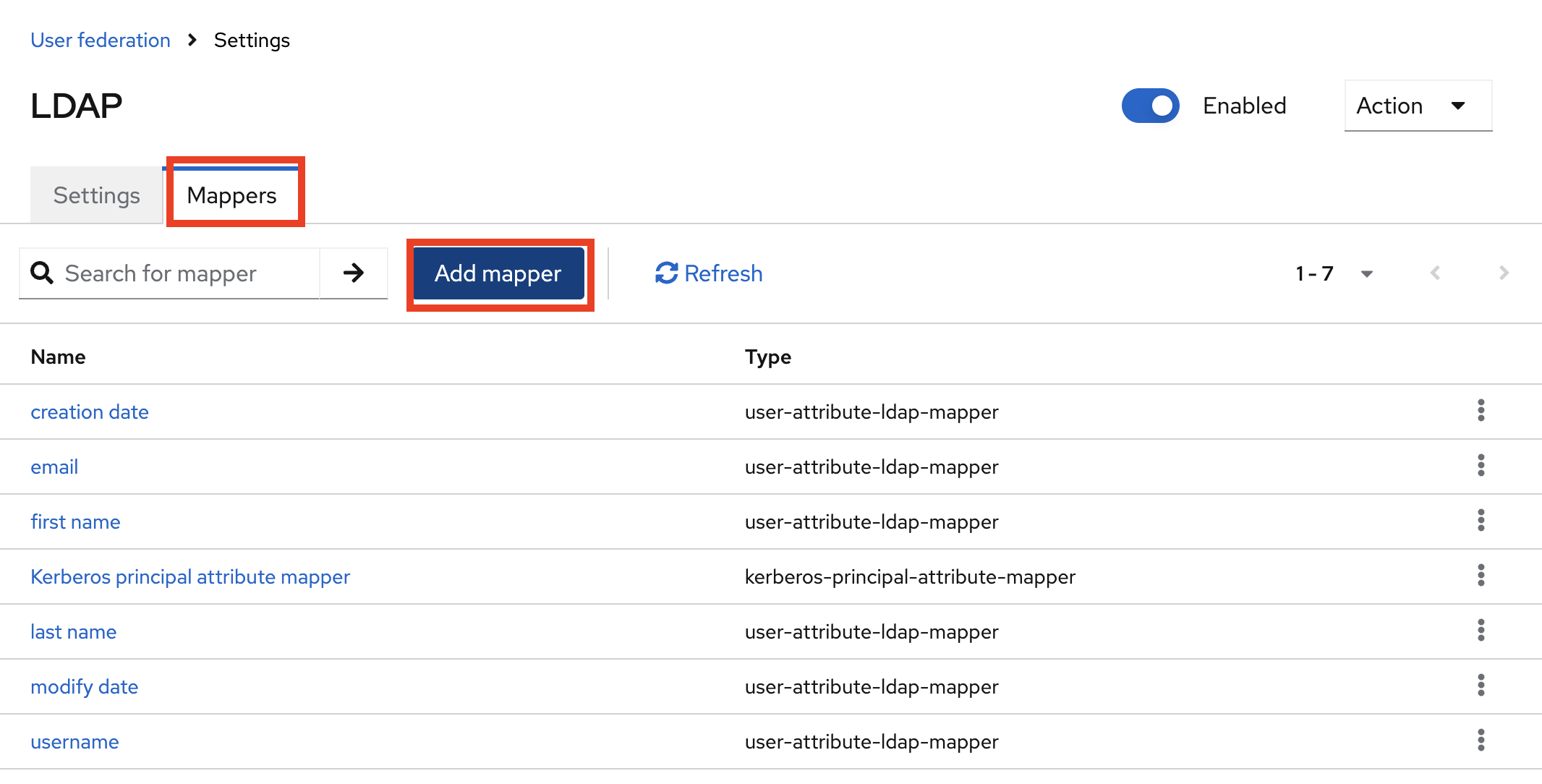Select the Mappers tab
Viewport: 1542px width, 784px height.
[x=231, y=195]
